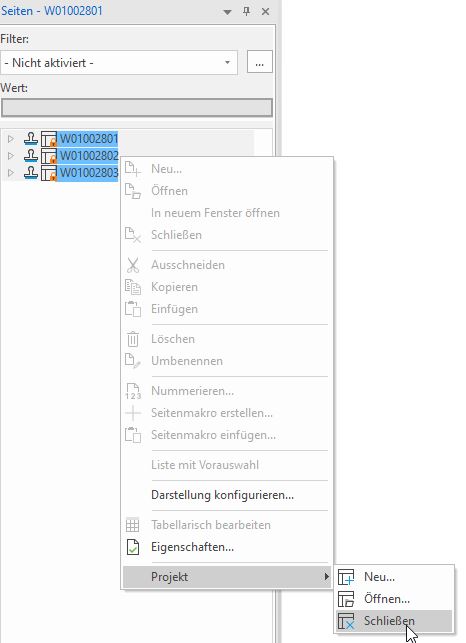Viewport: 466px width, 643px height.
Task: Expand the W01002803 tree node
Action: coord(11,173)
